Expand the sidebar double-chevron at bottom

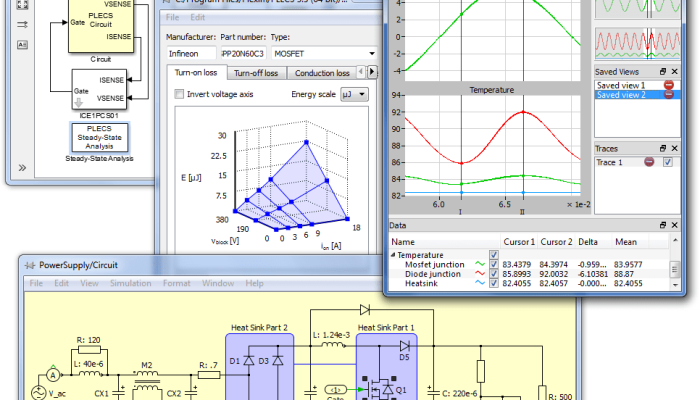pos(22,168)
